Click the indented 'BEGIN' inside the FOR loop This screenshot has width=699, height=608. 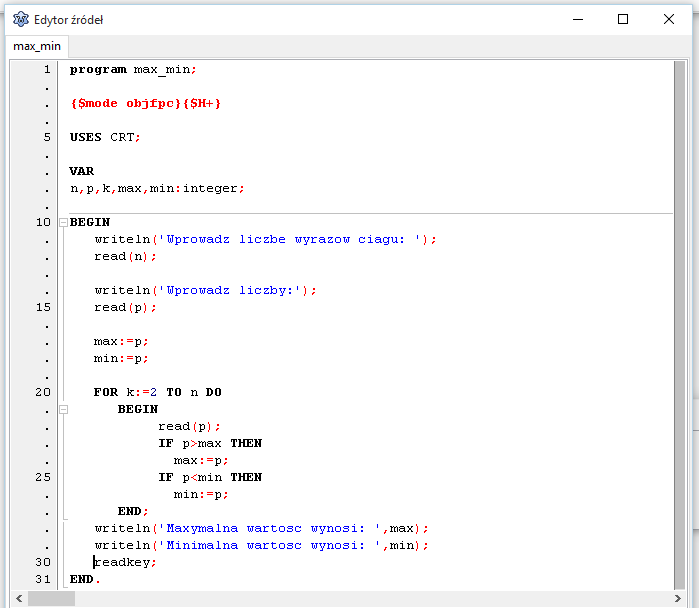pyautogui.click(x=138, y=409)
